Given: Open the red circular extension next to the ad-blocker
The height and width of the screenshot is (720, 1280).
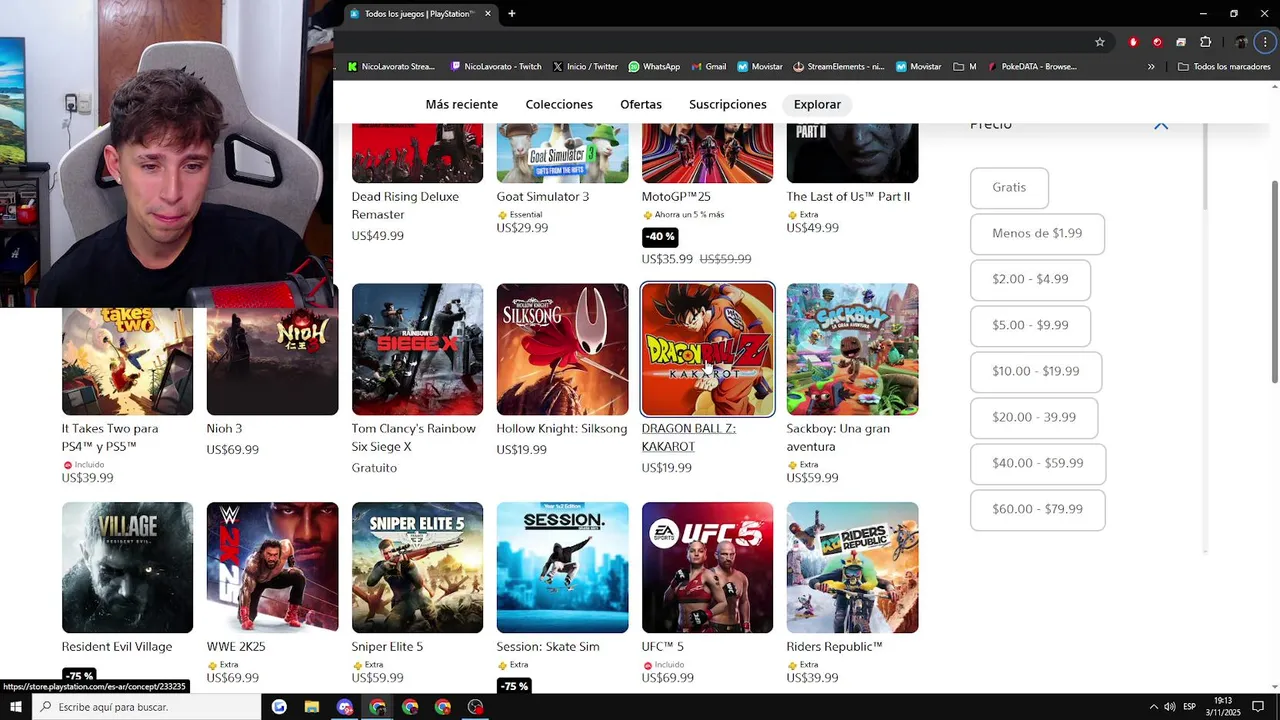Looking at the screenshot, I should [x=1157, y=42].
